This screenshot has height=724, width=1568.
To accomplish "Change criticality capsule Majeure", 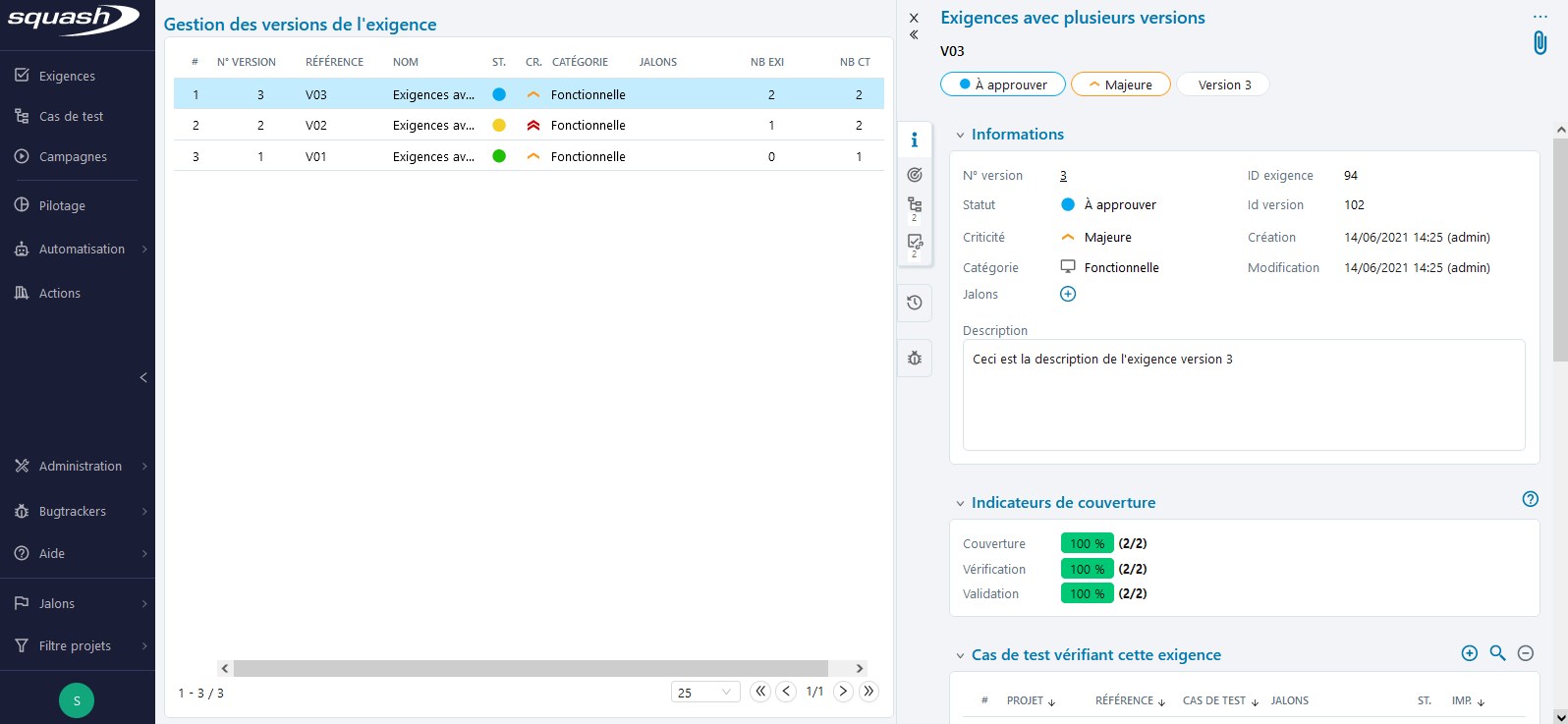I will click(x=1121, y=84).
